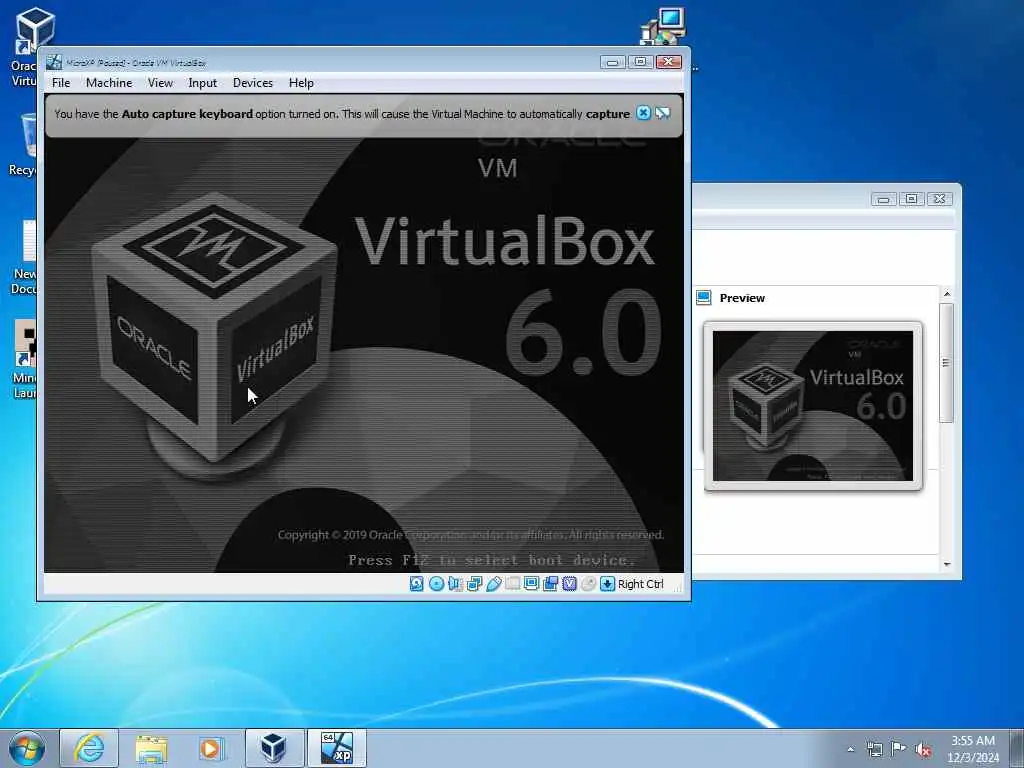Open the USB devices indicator icon
The width and height of the screenshot is (1024, 768).
[x=494, y=584]
